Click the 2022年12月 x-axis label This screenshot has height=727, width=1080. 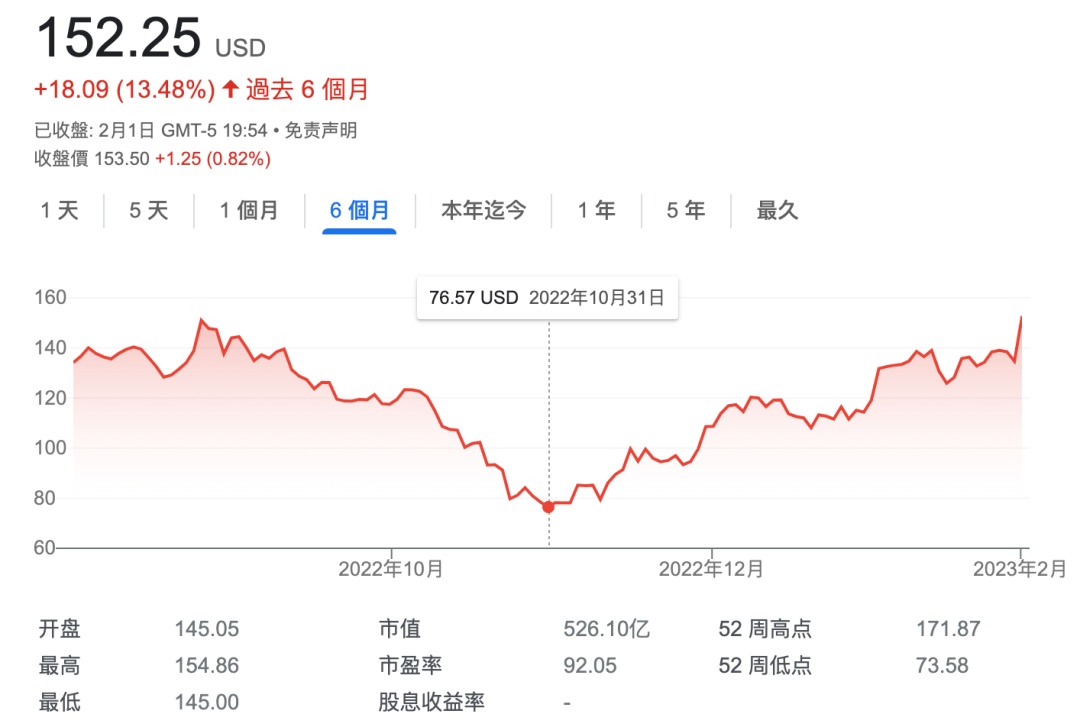[x=711, y=569]
